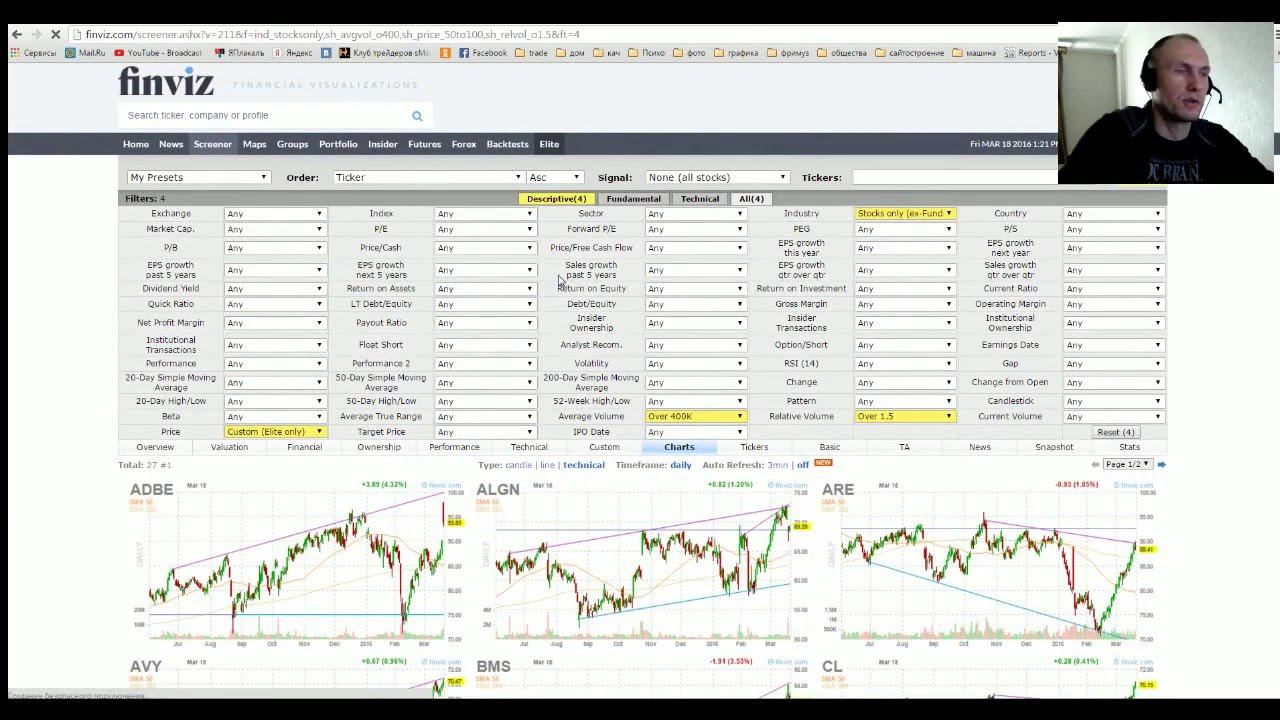Viewport: 1280px width, 720px height.
Task: Open the сайтостроение bookmark folder
Action: pyautogui.click(x=909, y=53)
